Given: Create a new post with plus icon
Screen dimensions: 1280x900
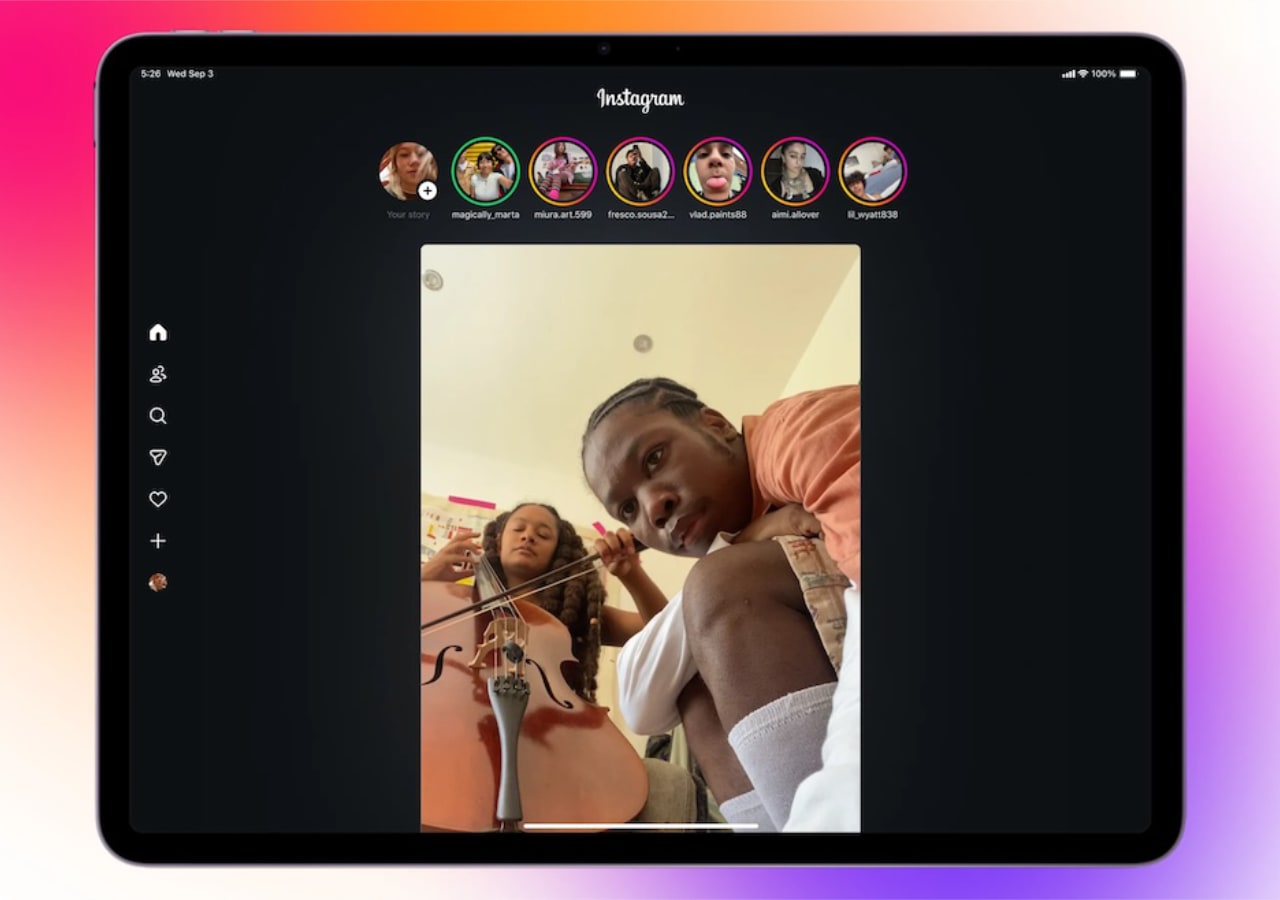Looking at the screenshot, I should click(158, 541).
